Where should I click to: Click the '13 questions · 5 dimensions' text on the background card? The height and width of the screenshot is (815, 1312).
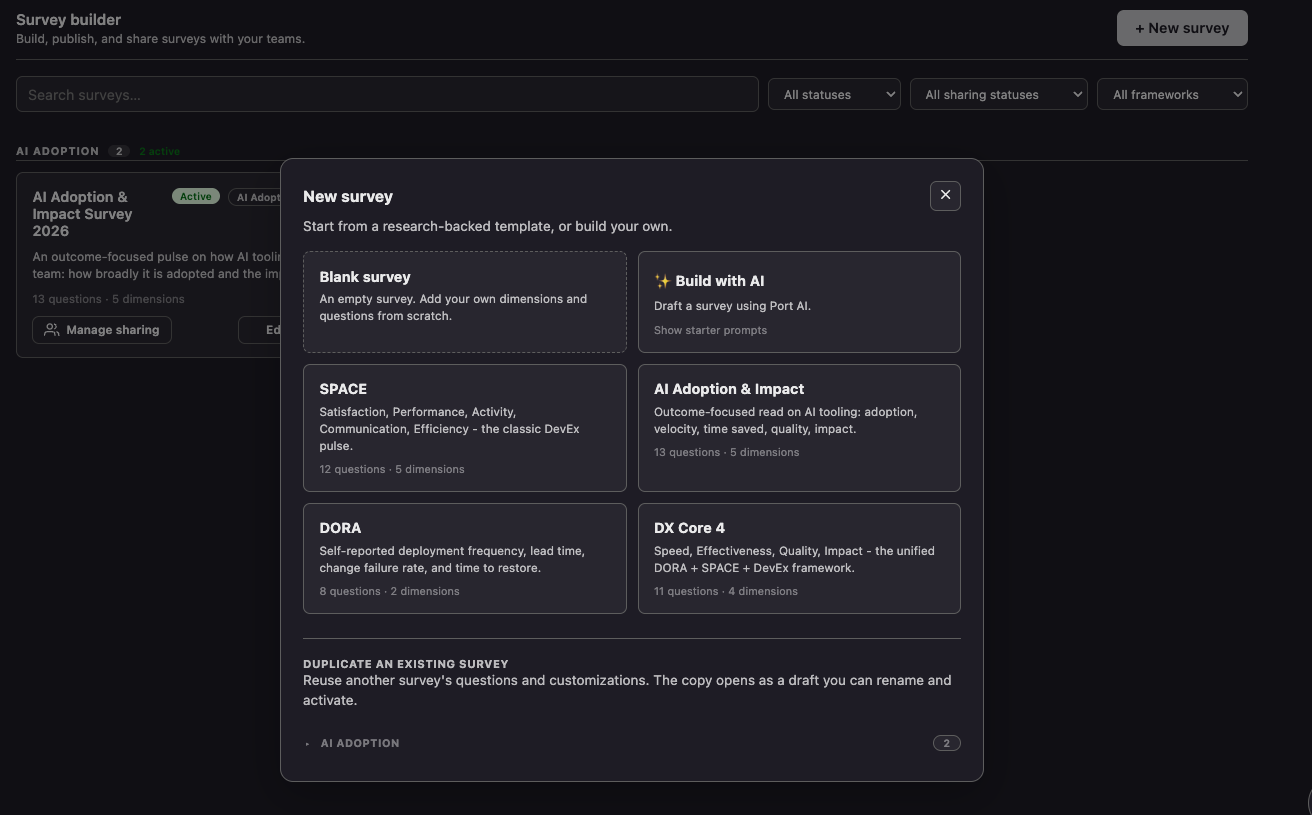(x=108, y=299)
